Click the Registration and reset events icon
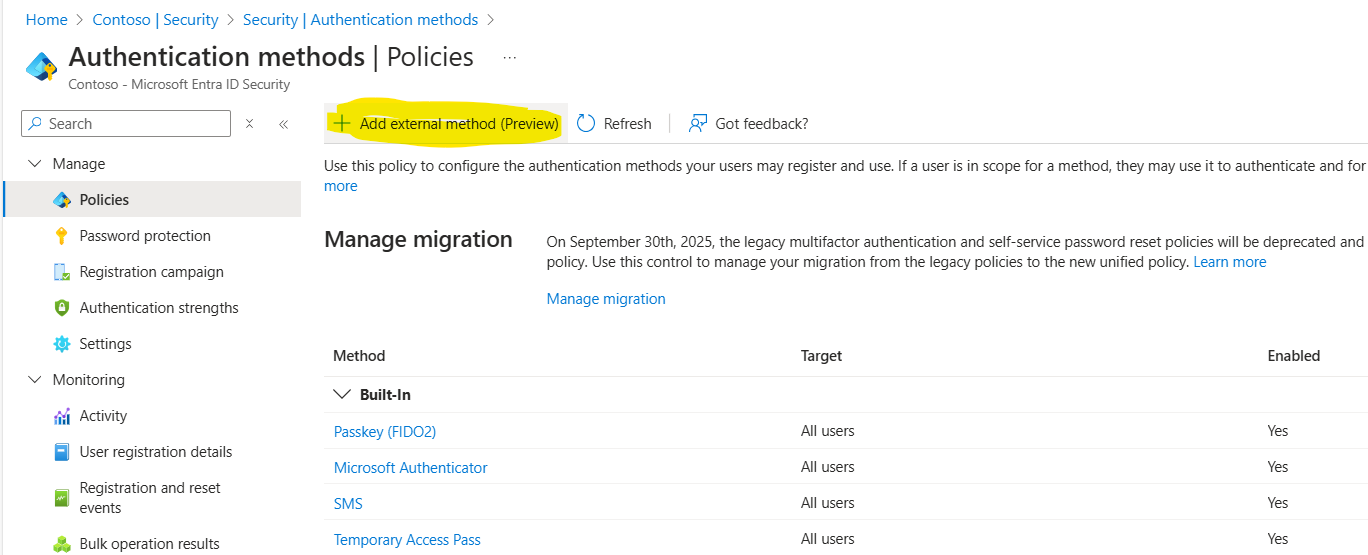 tap(62, 497)
